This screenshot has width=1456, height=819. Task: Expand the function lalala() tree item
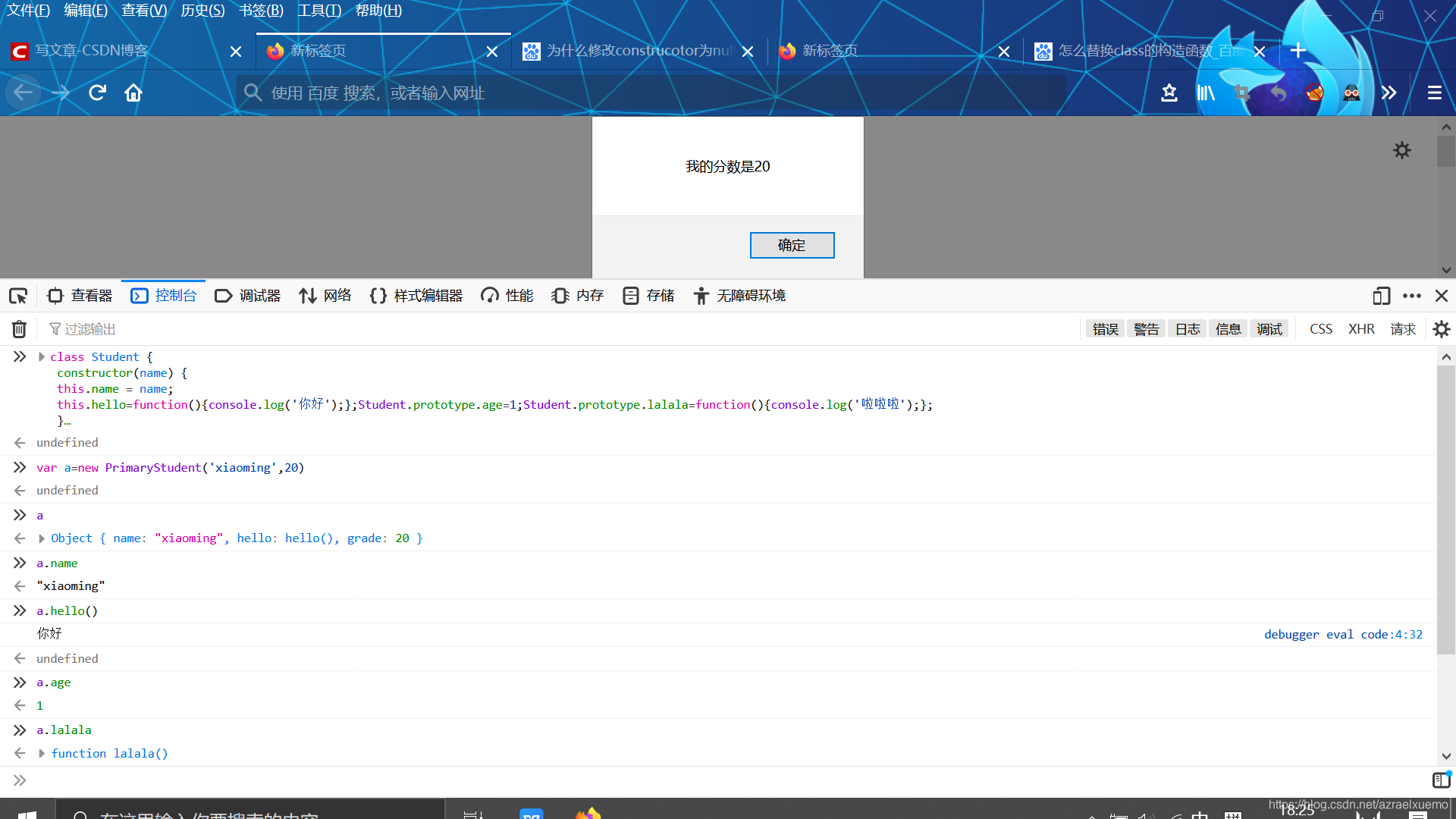(x=43, y=753)
